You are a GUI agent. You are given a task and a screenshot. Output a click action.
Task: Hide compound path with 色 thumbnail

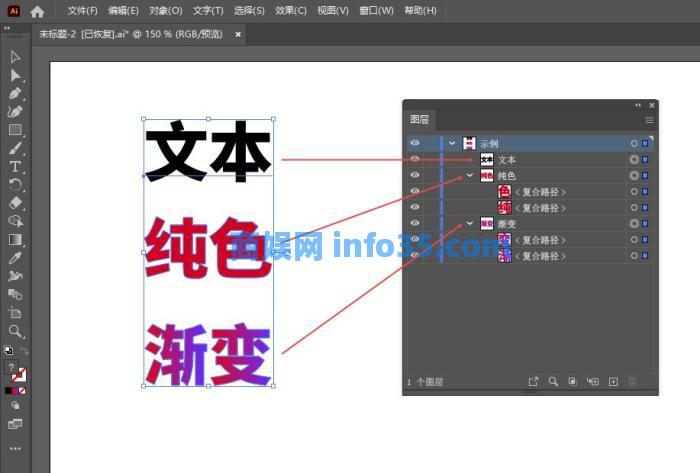click(x=415, y=191)
